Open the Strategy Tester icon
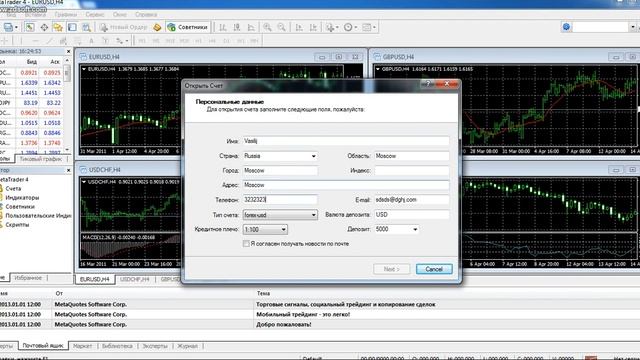This screenshot has width=640, height=360. pos(86,27)
